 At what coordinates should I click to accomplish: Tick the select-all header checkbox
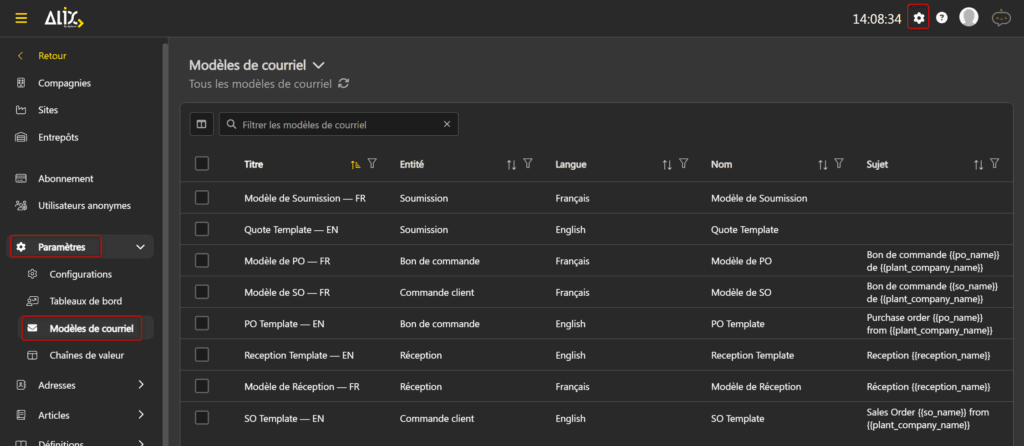coord(202,164)
